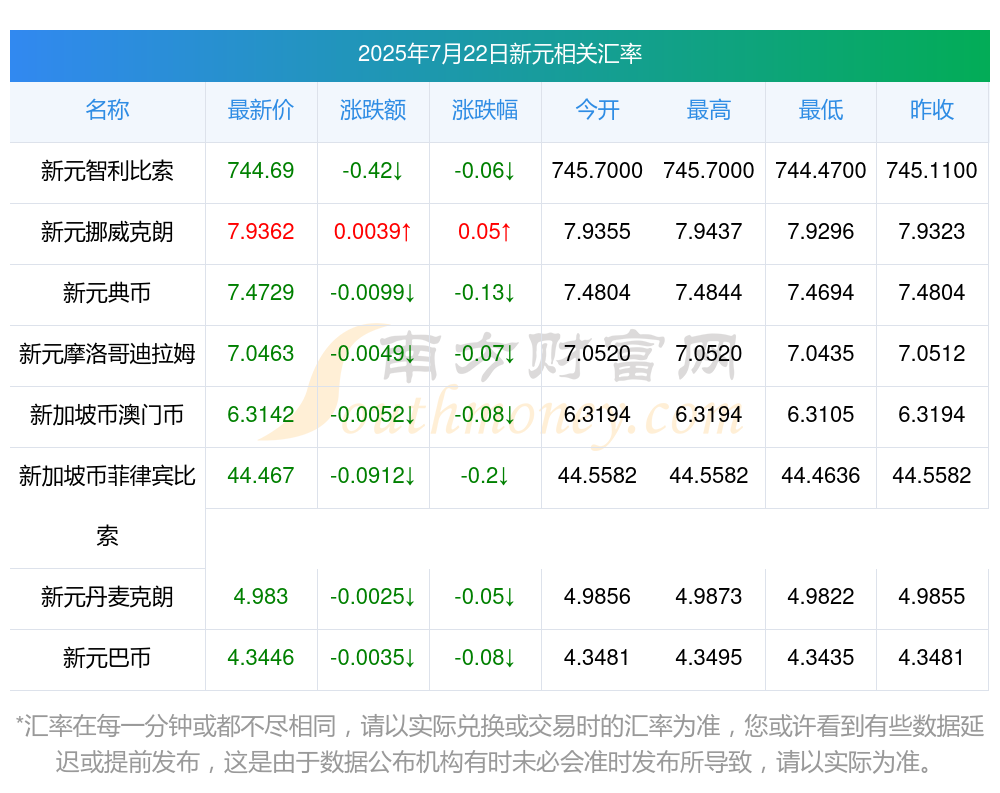Select latest price 744.69
This screenshot has width=1000, height=793.
coord(261,170)
